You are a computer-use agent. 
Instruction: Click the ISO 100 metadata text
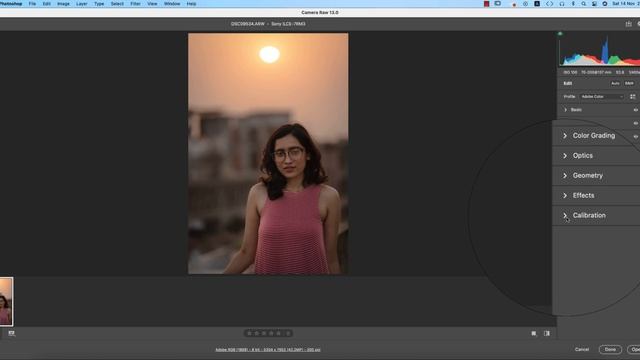(570, 72)
